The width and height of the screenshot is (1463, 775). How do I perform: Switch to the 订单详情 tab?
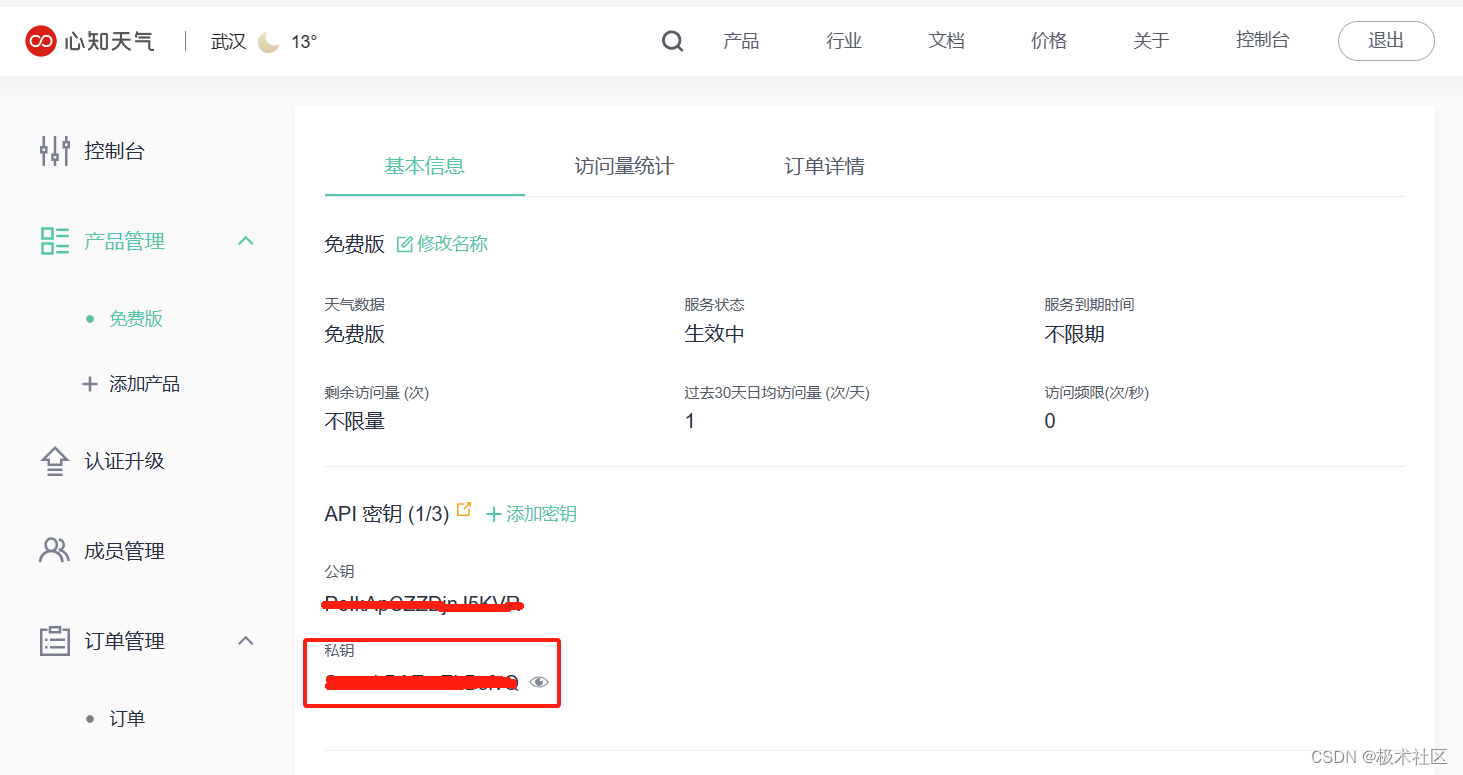825,166
